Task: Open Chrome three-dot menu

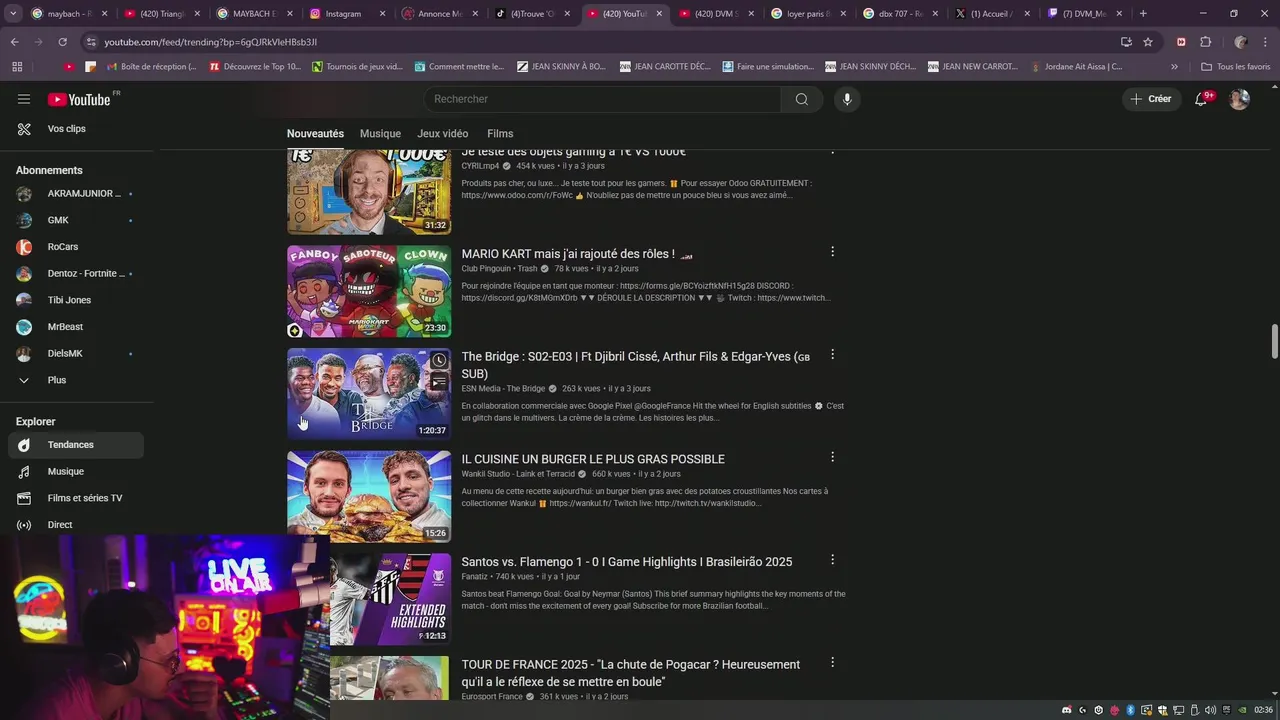Action: pyautogui.click(x=1266, y=42)
